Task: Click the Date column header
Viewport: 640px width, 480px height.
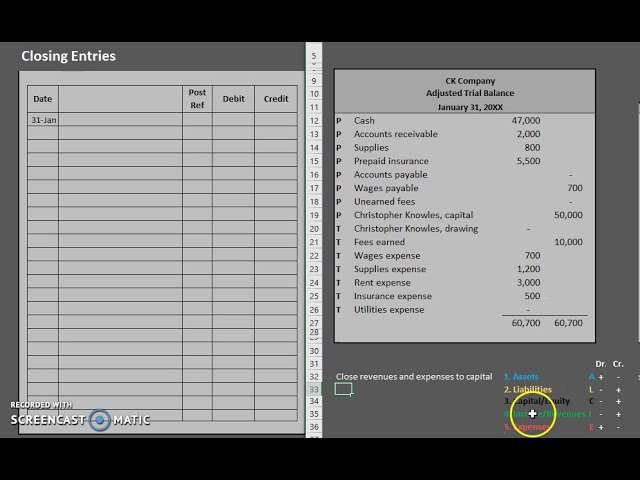Action: pyautogui.click(x=43, y=99)
